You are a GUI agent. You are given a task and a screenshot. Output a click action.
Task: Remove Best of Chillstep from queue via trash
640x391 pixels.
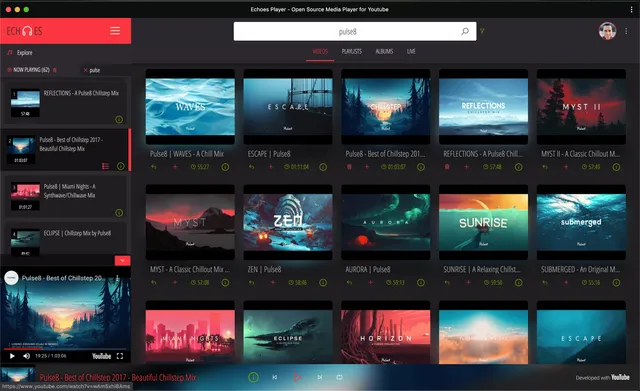(x=349, y=167)
